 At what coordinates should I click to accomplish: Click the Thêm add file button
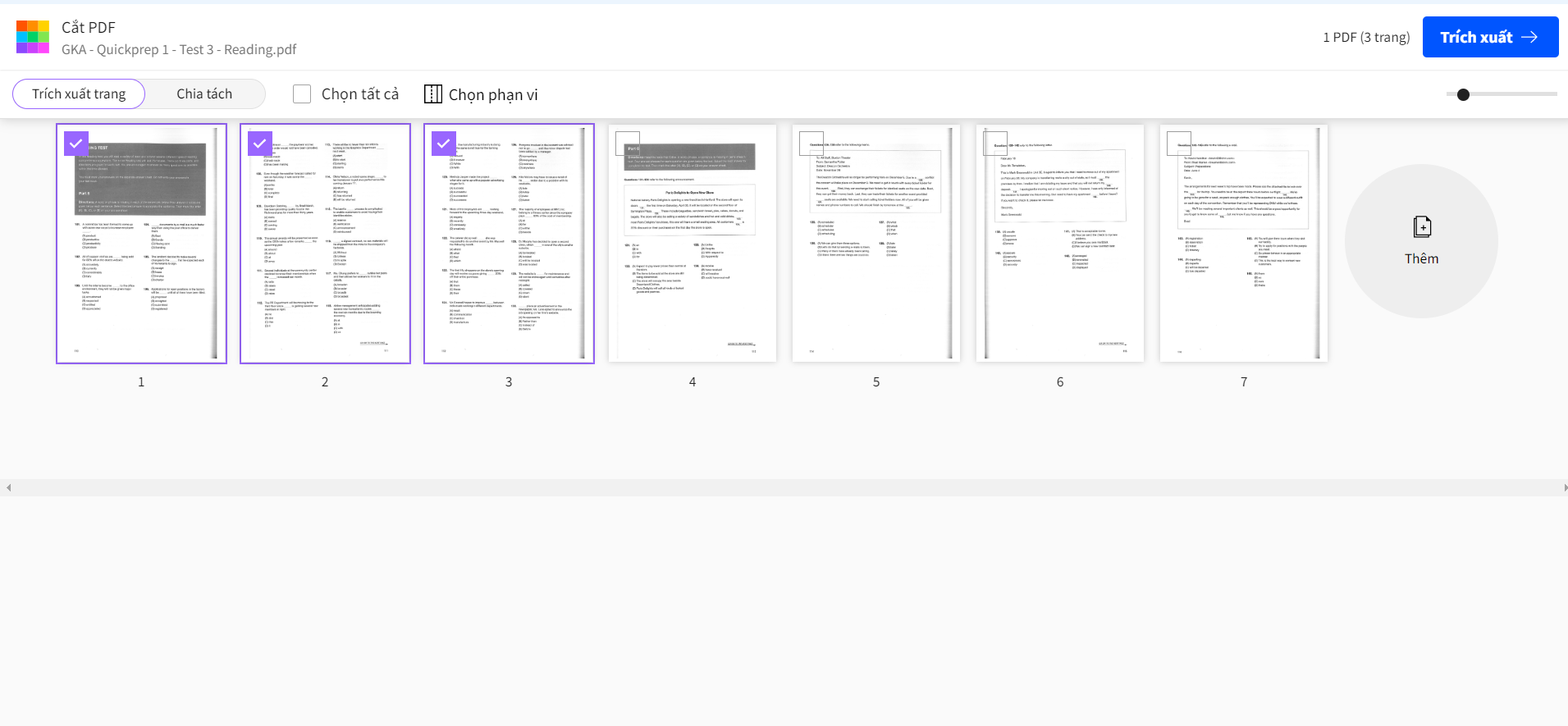point(1421,241)
